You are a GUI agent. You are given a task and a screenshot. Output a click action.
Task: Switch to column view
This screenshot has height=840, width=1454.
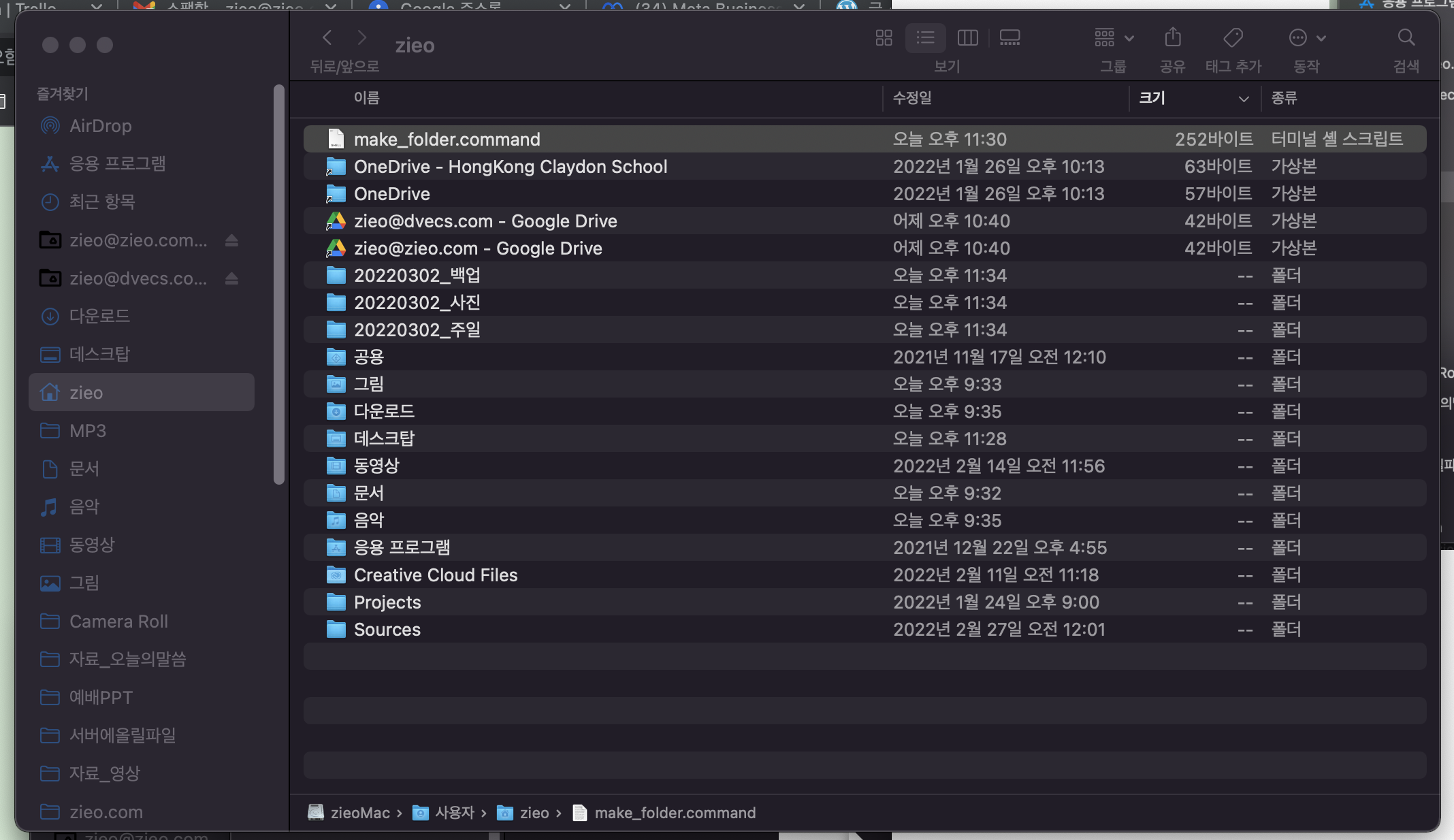967,38
